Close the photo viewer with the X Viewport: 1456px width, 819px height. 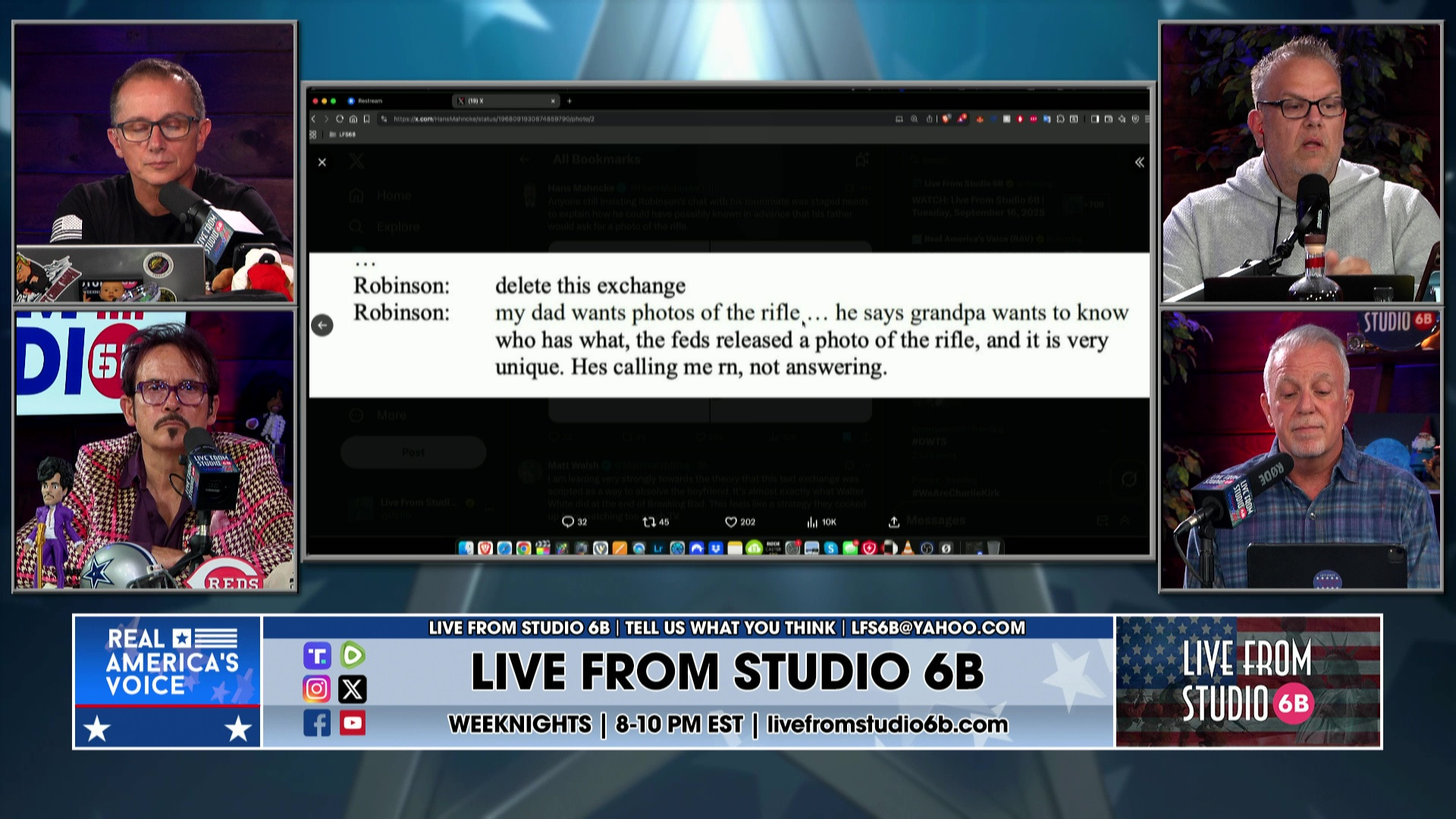coord(322,162)
